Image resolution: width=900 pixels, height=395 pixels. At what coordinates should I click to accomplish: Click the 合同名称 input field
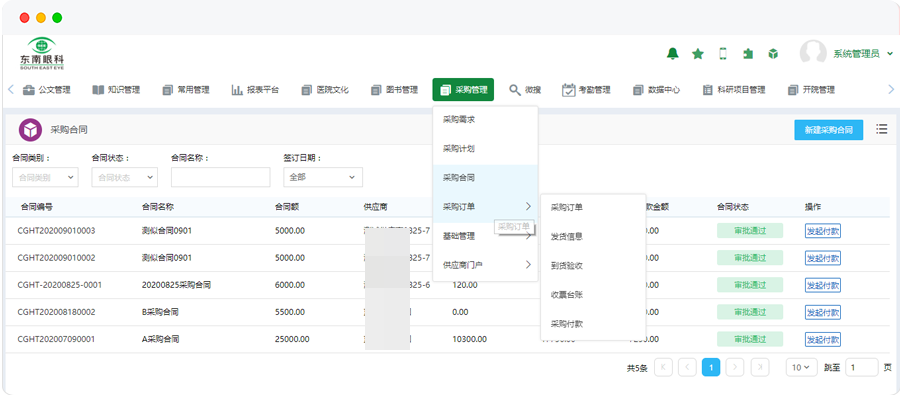[x=220, y=177]
